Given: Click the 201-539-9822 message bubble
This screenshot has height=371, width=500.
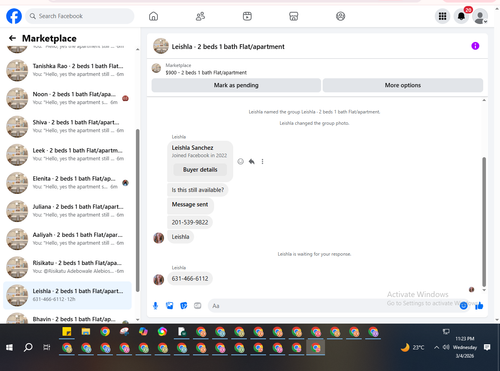Looking at the screenshot, I should [190, 222].
